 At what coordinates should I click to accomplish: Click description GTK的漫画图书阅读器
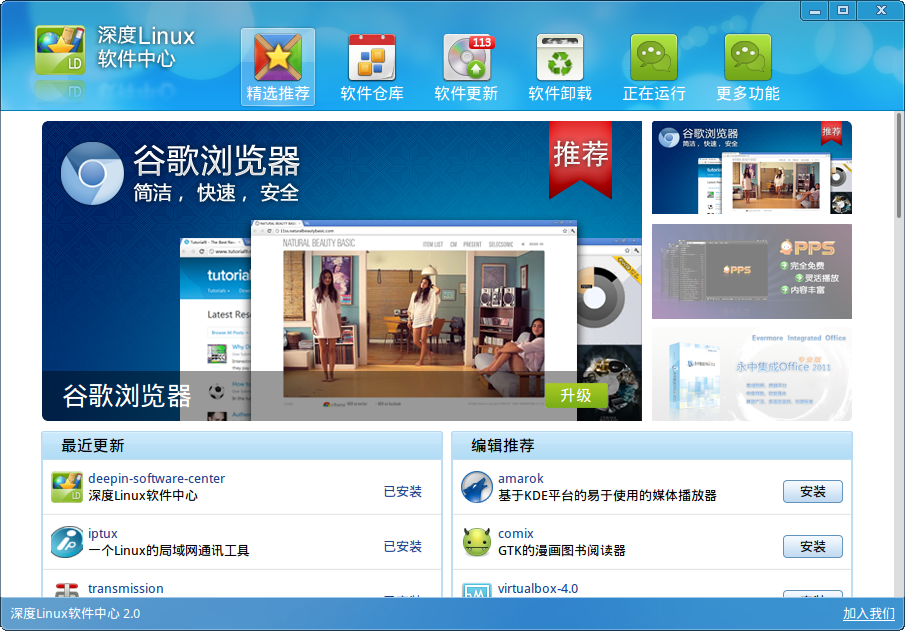pos(562,551)
